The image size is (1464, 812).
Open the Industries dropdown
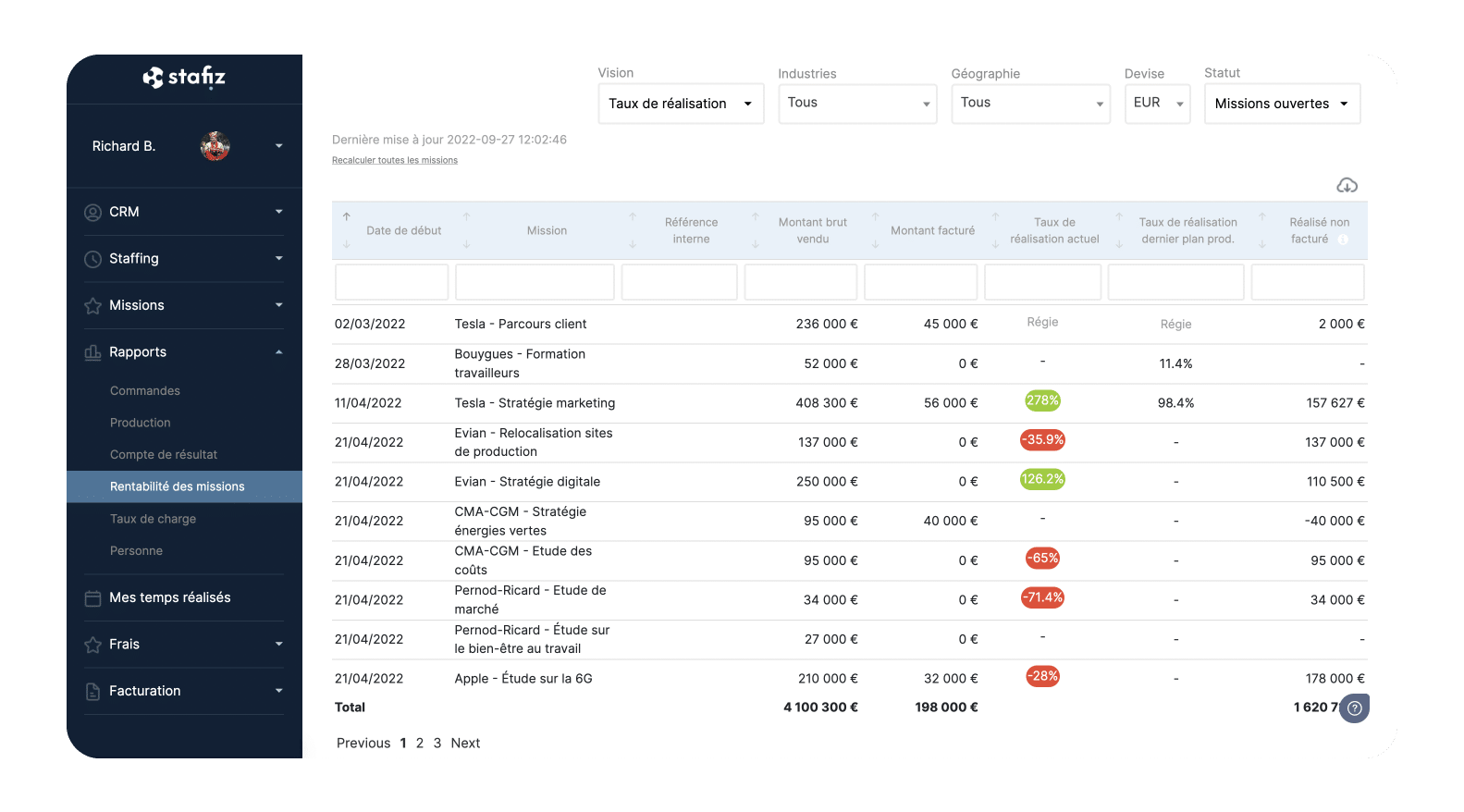(857, 104)
